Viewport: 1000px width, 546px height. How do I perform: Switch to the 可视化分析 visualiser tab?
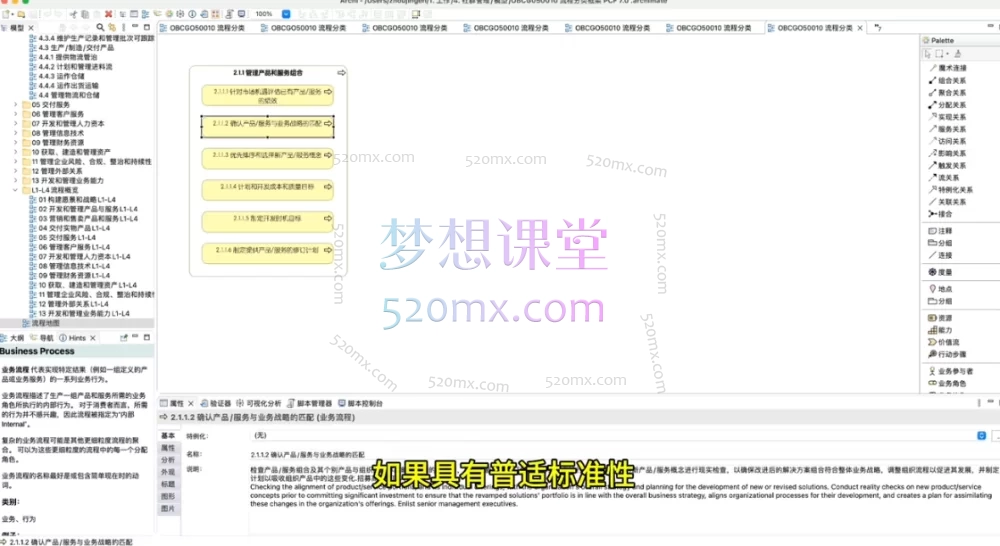pos(258,404)
